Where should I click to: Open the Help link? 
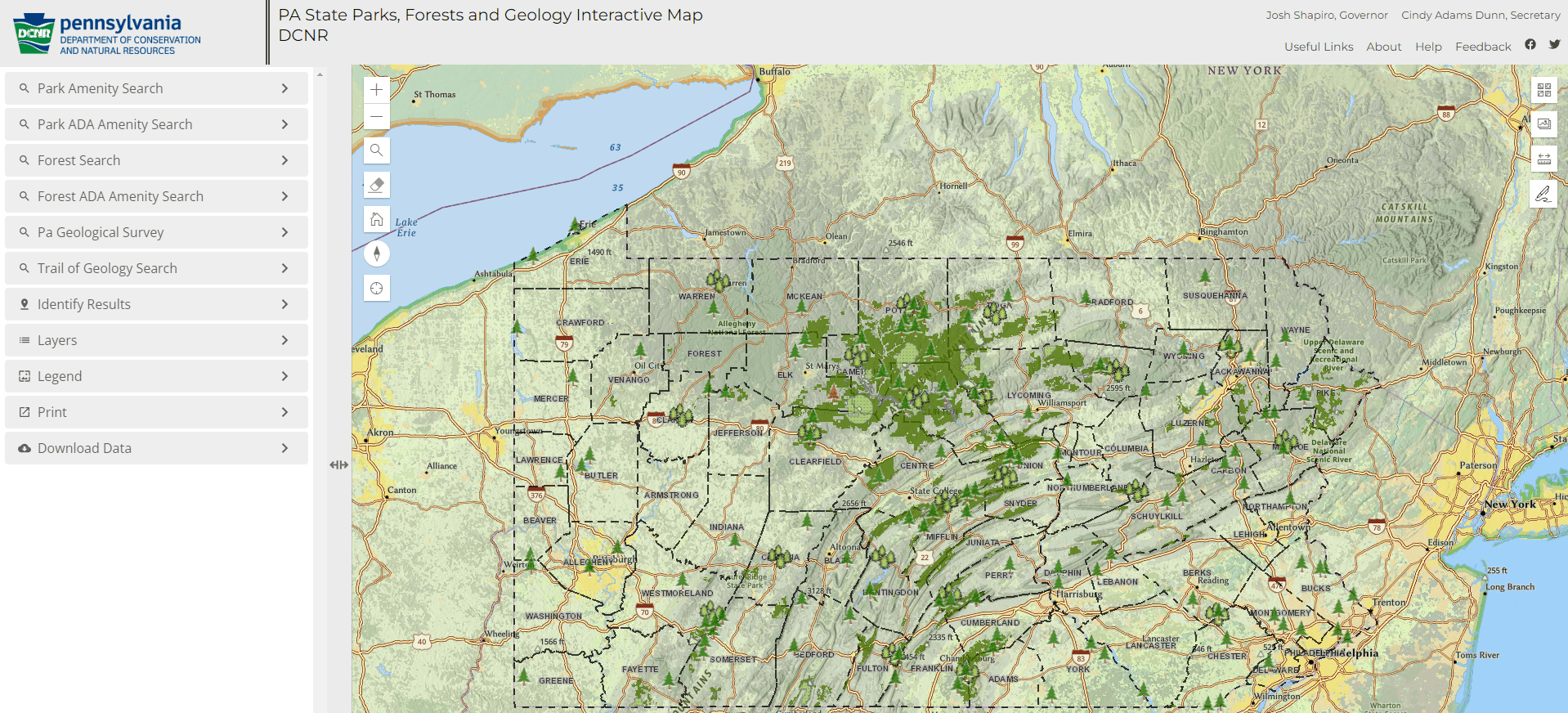1428,47
